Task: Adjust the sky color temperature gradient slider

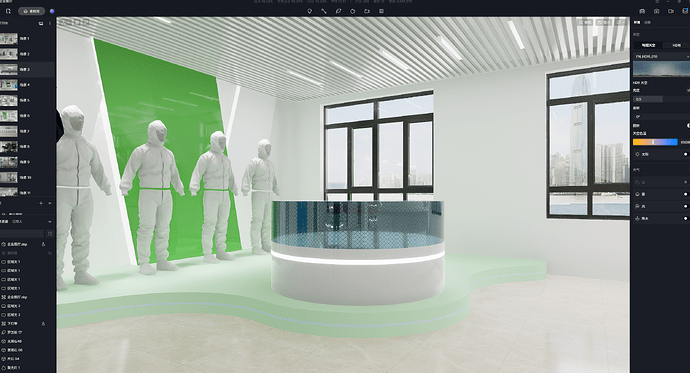Action: 655,142
